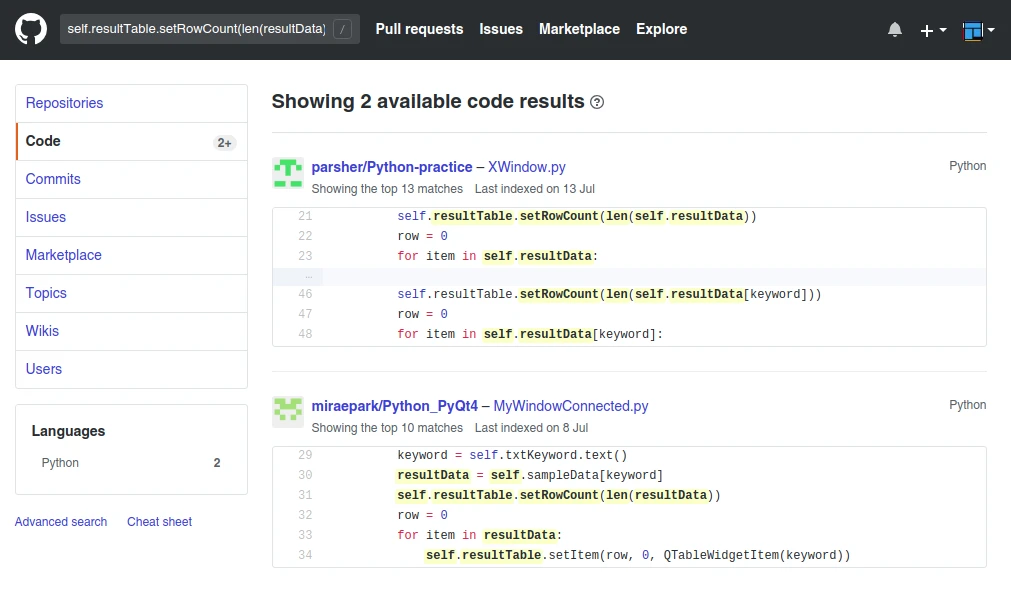Open the parsher repository avatar

tap(288, 173)
